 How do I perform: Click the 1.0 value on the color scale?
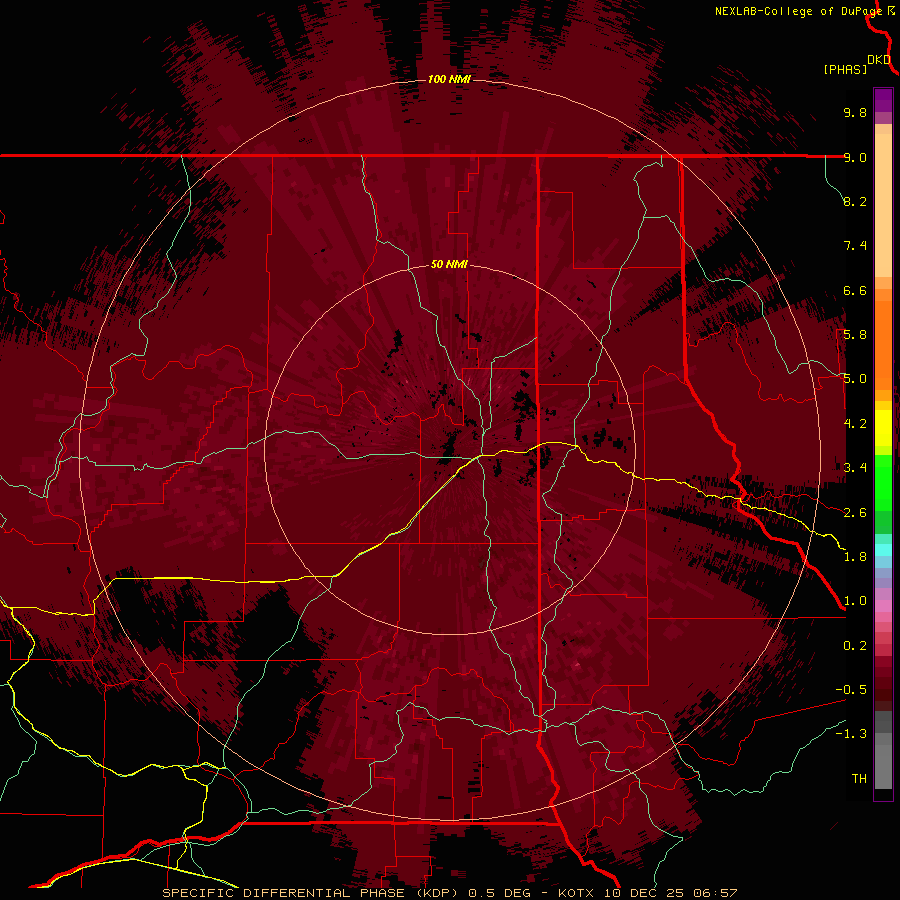[x=855, y=601]
